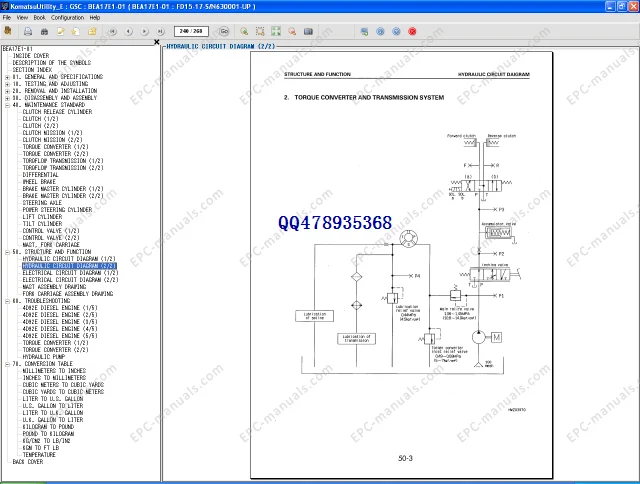
Task: Open Clutch Mission (1/2) page
Action: pos(52,133)
